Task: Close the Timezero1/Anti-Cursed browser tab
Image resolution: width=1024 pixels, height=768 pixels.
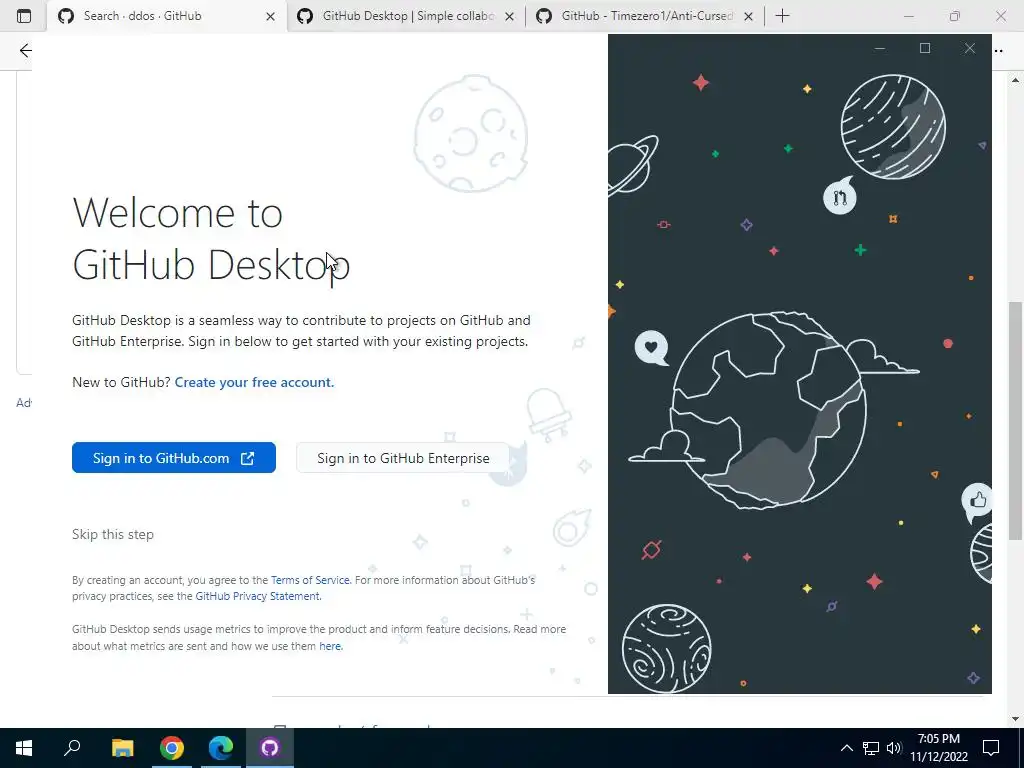Action: (x=748, y=16)
